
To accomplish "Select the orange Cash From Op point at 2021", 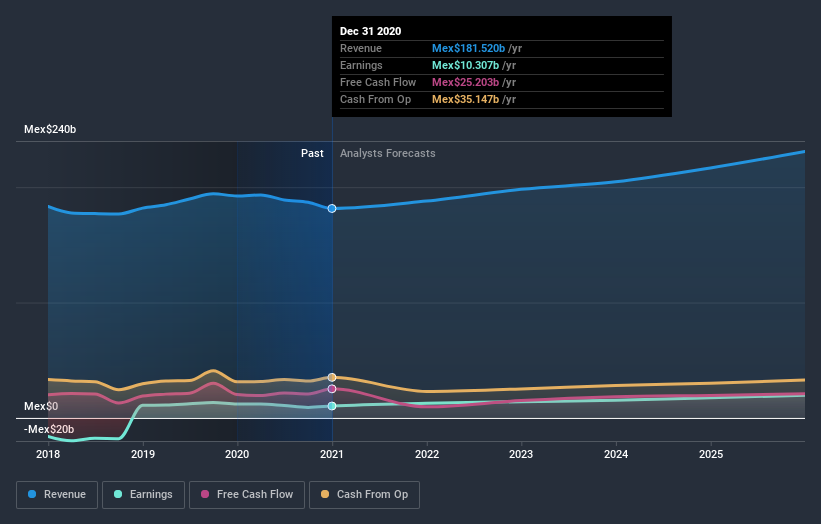I will [x=332, y=377].
